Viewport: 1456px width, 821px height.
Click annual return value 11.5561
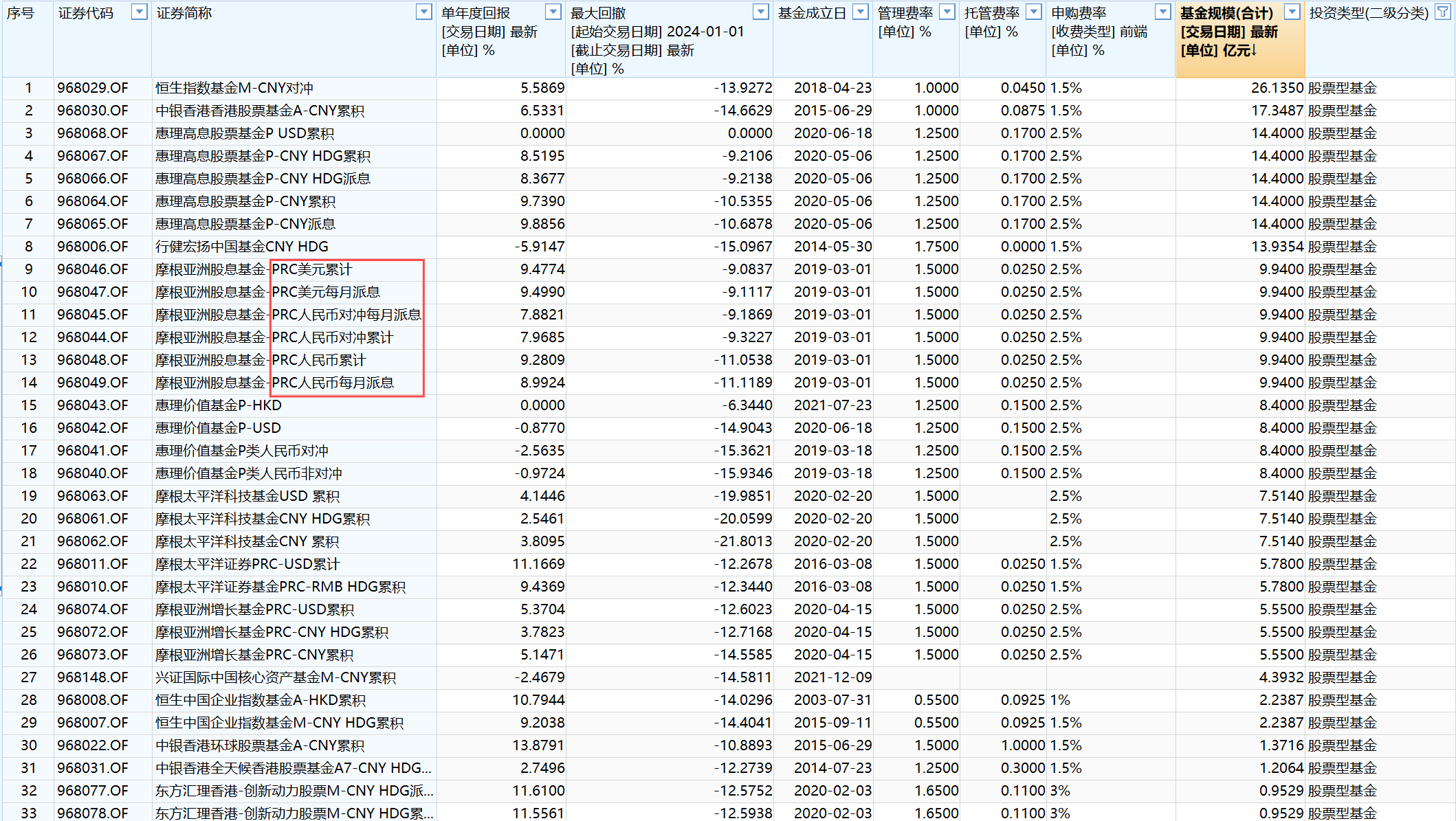click(538, 813)
